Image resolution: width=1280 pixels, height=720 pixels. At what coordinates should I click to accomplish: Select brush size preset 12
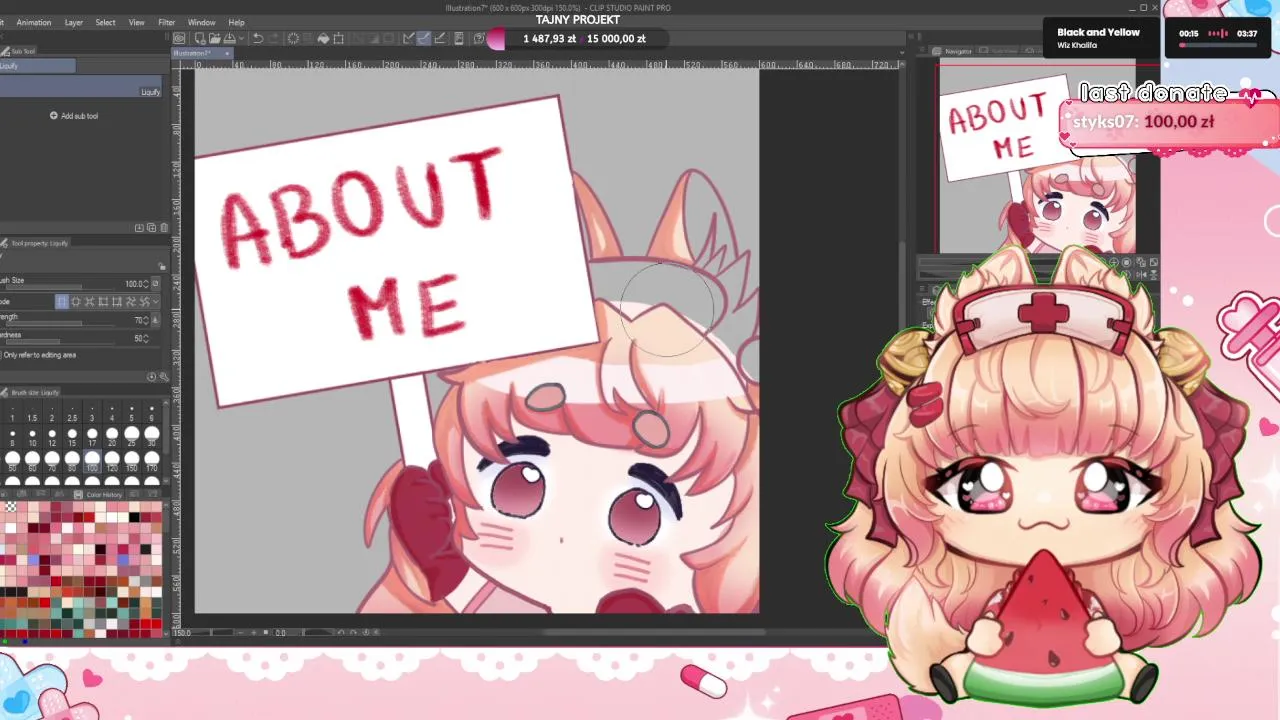tap(52, 436)
